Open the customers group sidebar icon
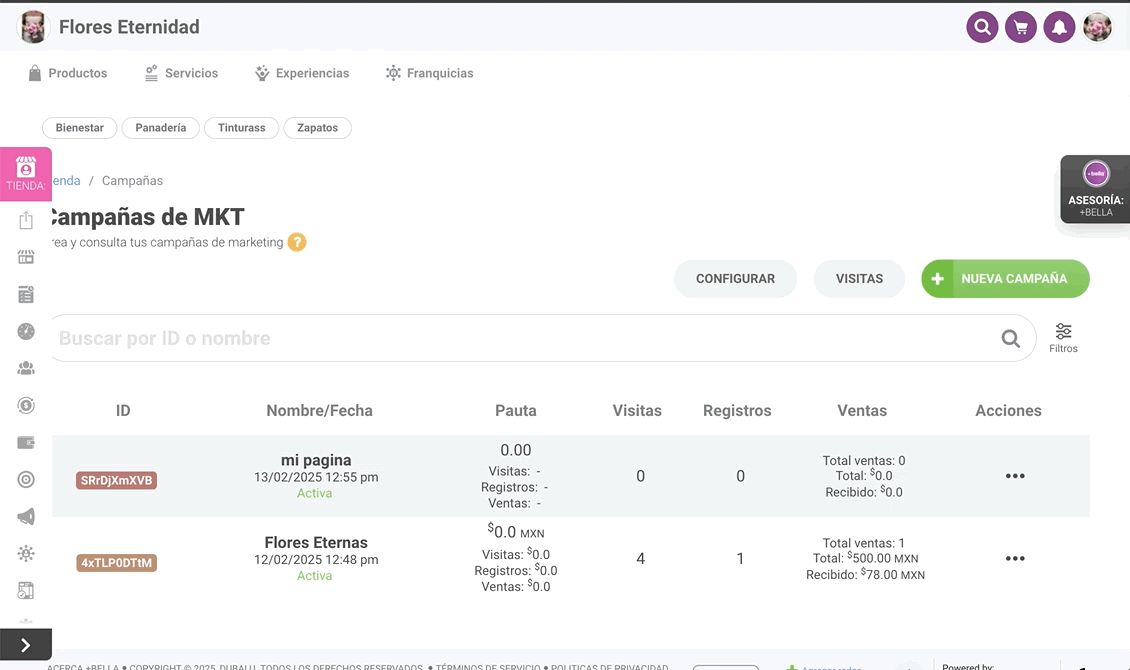This screenshot has width=1130, height=670. point(26,368)
